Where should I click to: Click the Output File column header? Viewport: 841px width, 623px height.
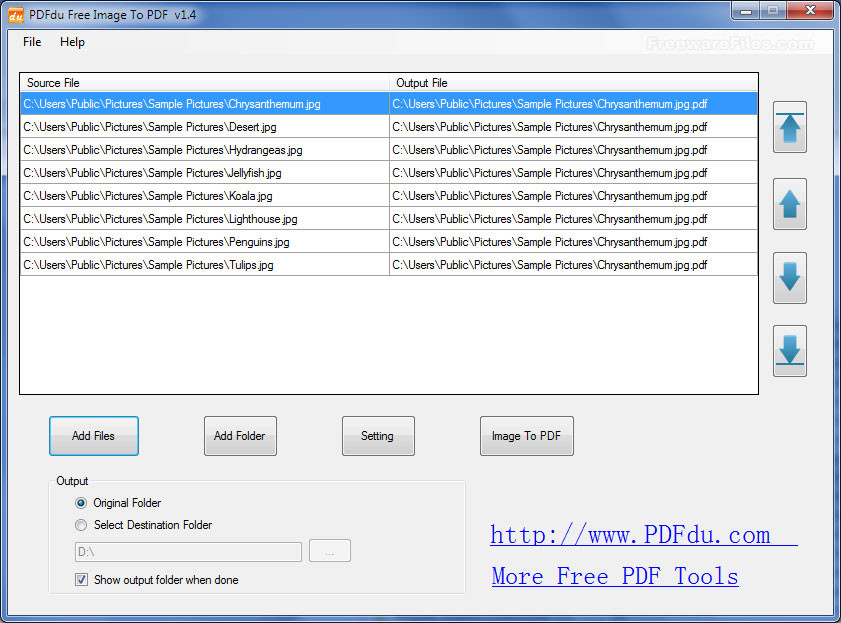coord(573,83)
